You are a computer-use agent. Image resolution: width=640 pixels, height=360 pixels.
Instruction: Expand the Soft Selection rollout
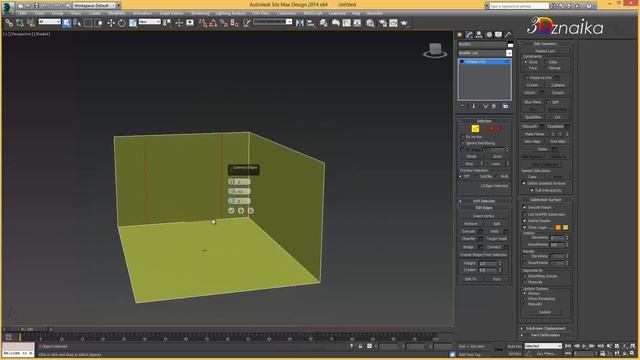click(x=484, y=201)
